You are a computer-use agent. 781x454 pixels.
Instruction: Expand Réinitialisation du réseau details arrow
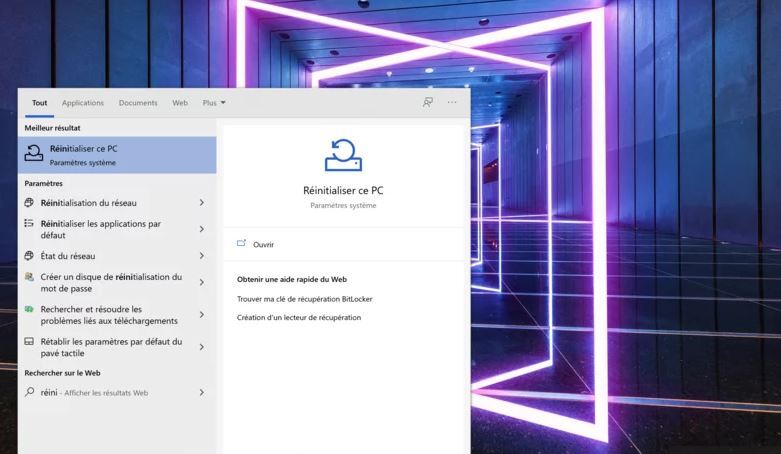click(x=202, y=202)
